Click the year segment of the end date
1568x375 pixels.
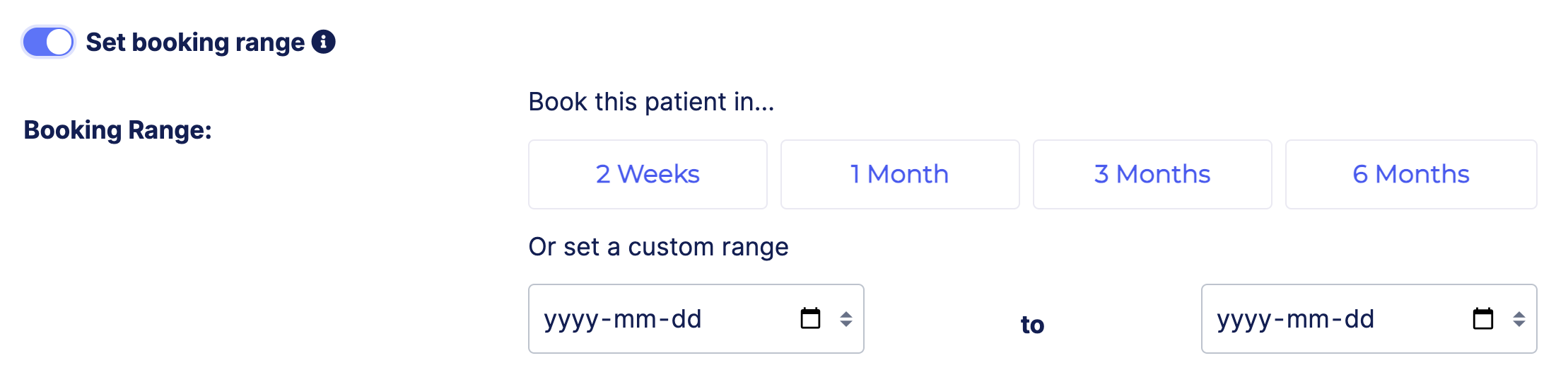[1244, 319]
